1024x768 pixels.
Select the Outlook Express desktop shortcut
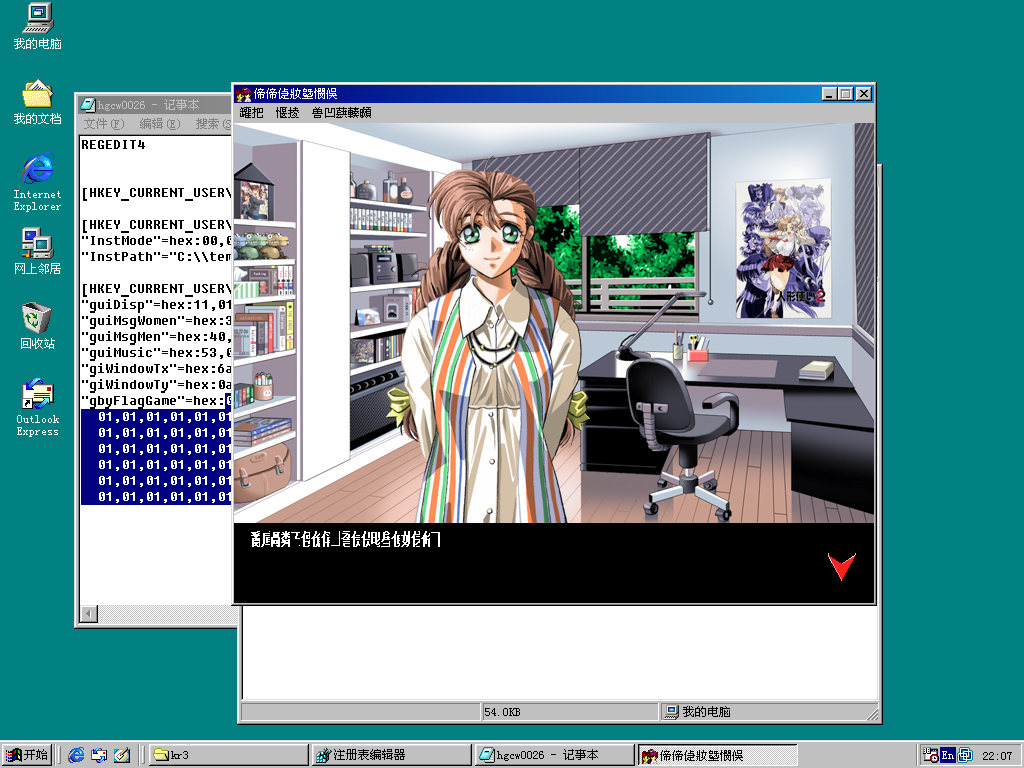pyautogui.click(x=37, y=407)
